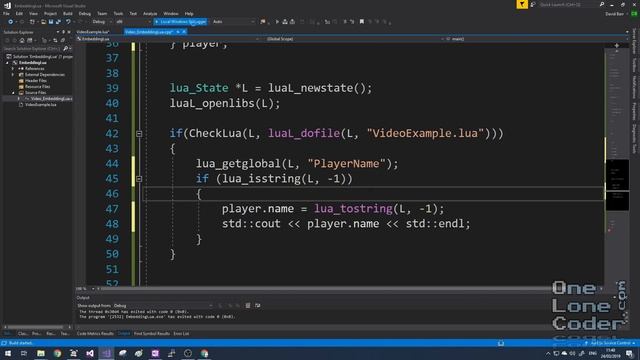Open the Help menu

189,13
